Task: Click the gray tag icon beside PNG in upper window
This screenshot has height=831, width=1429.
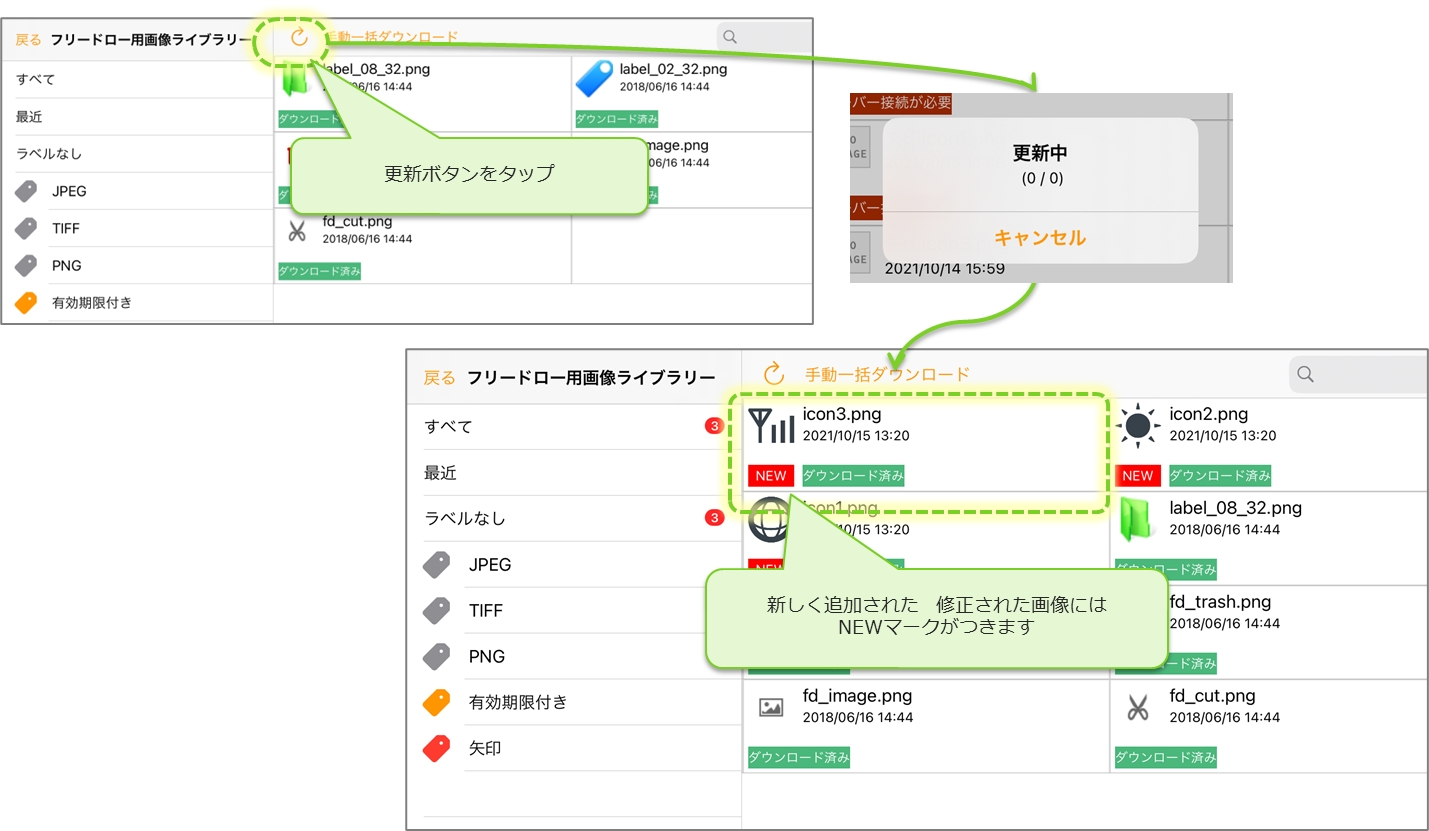Action: pos(26,266)
